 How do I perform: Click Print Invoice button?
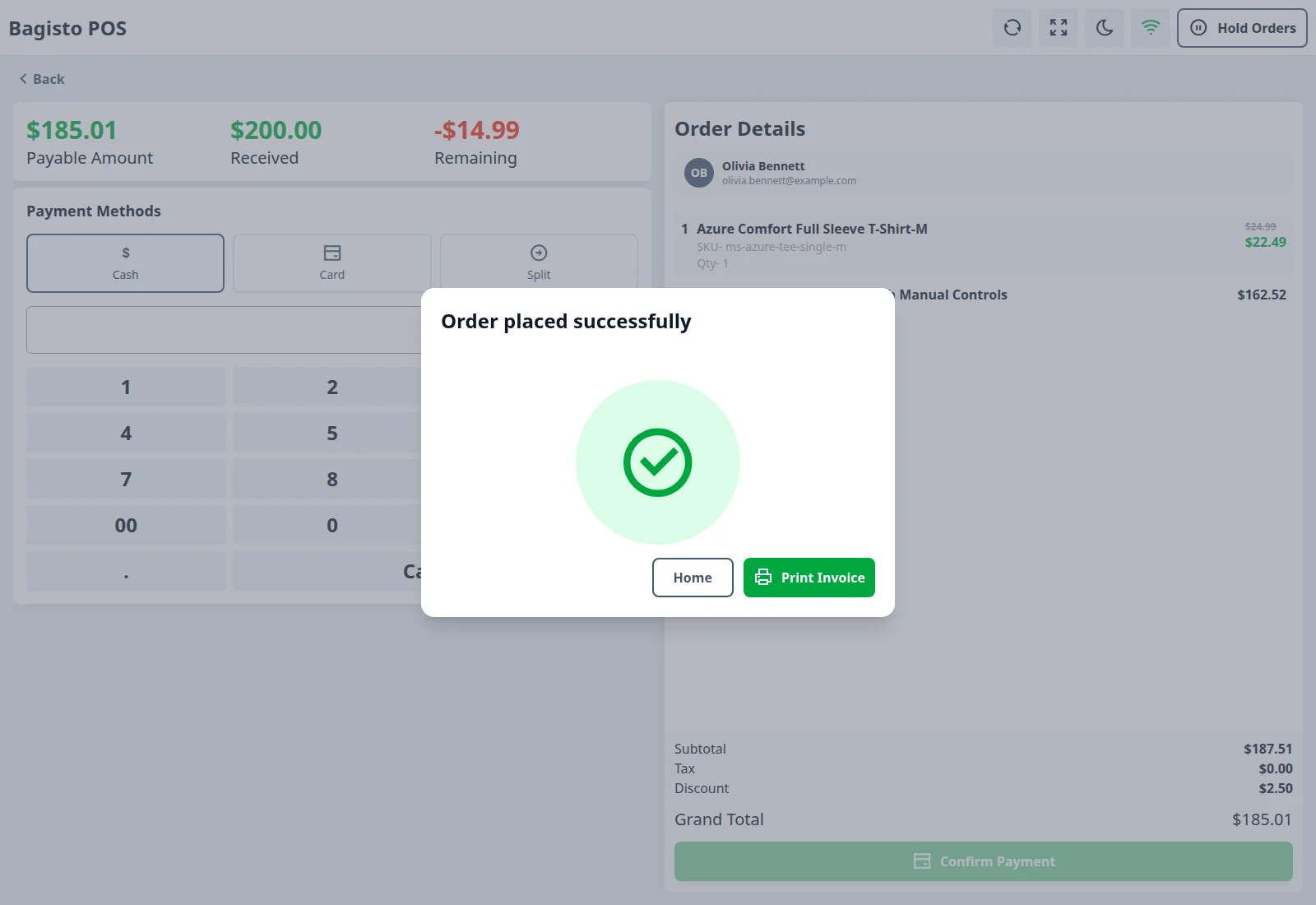(x=809, y=578)
